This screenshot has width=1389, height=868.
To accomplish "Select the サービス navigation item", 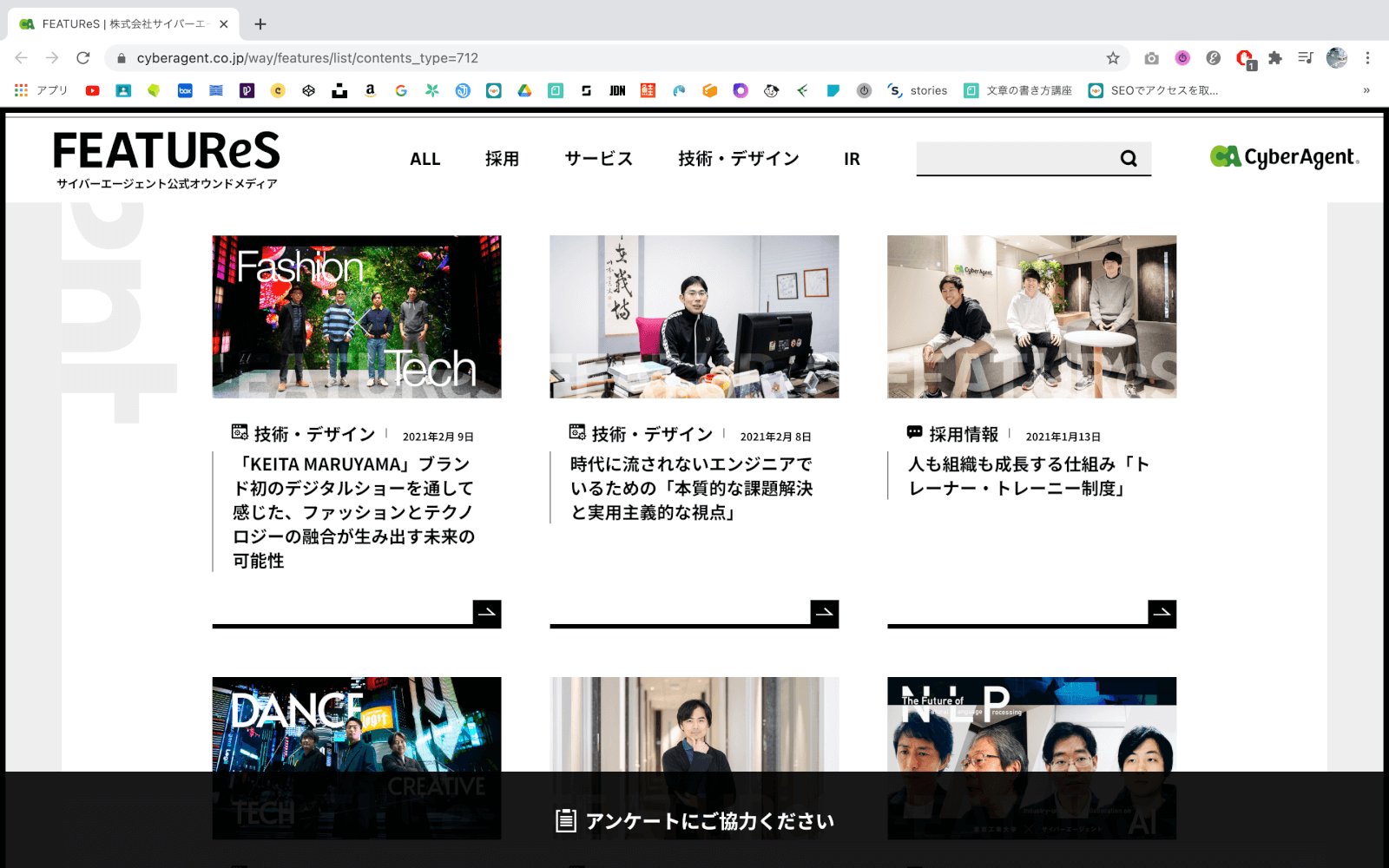I will tap(598, 159).
